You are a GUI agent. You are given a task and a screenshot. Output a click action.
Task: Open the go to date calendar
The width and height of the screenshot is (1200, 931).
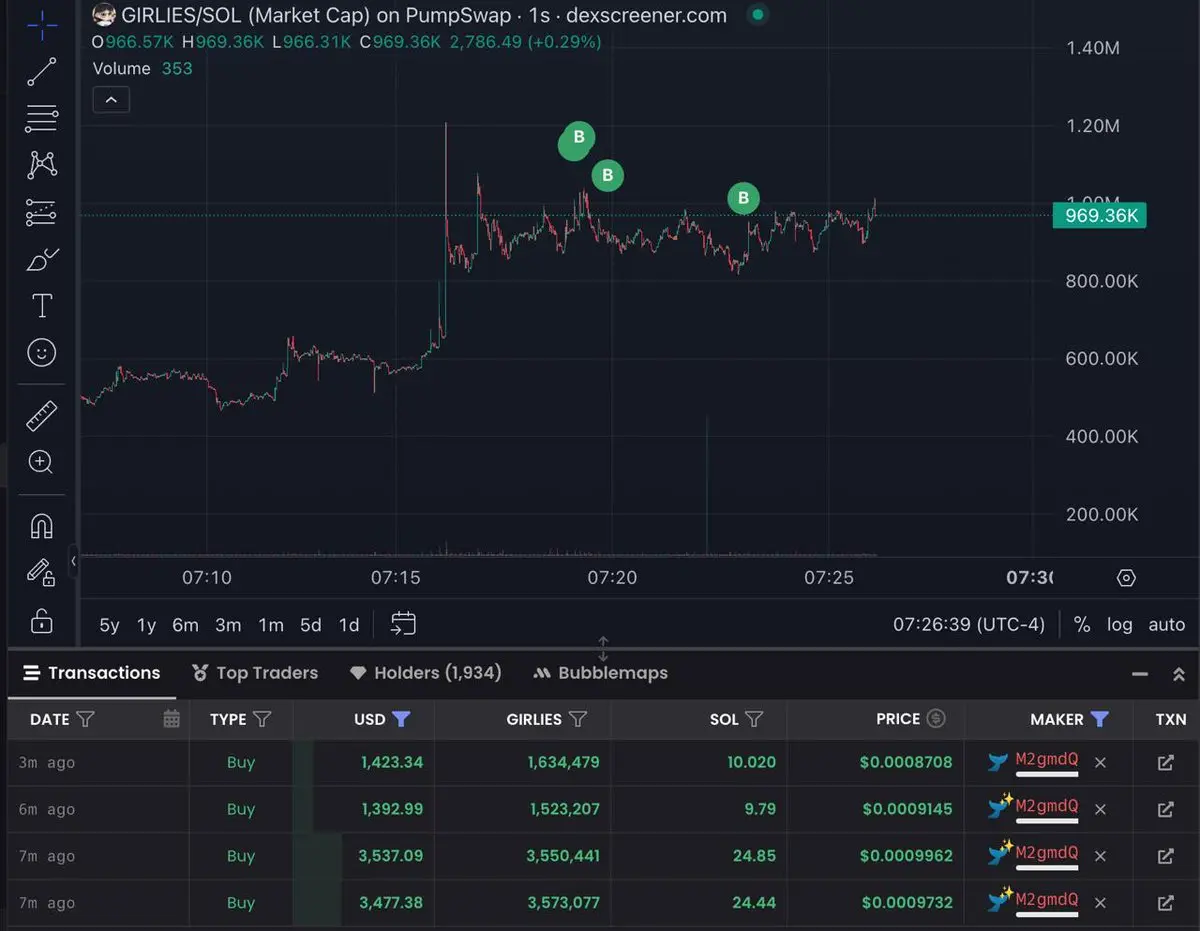tap(402, 624)
